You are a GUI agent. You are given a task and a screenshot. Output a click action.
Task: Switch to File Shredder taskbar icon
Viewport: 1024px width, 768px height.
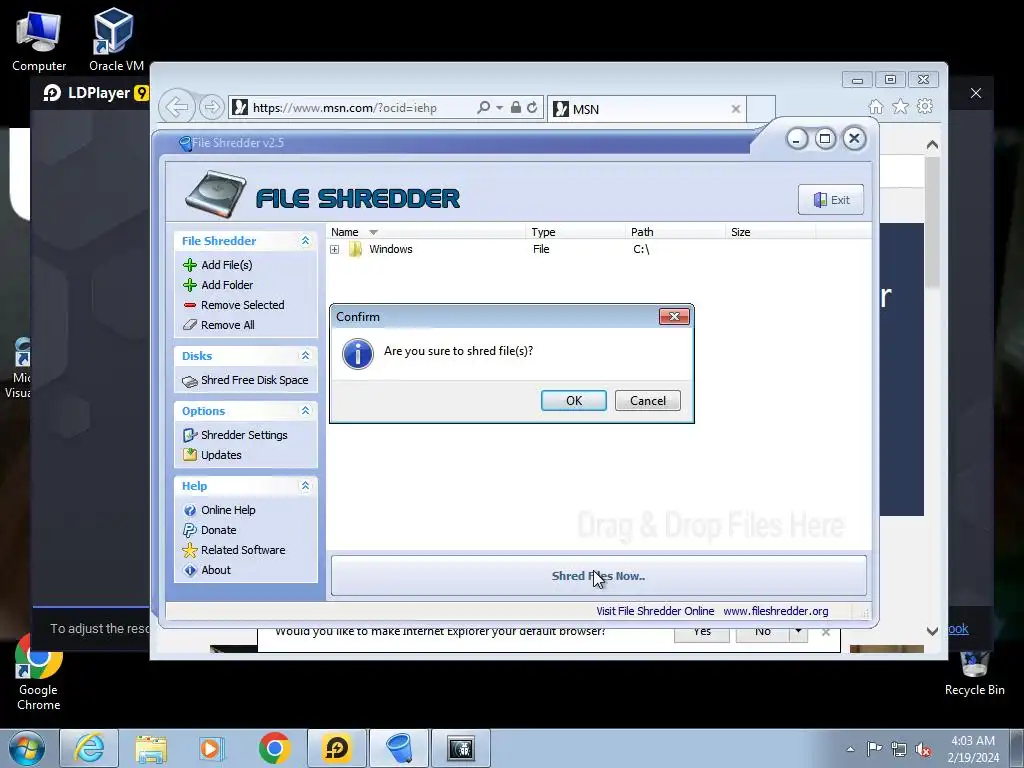(x=399, y=748)
